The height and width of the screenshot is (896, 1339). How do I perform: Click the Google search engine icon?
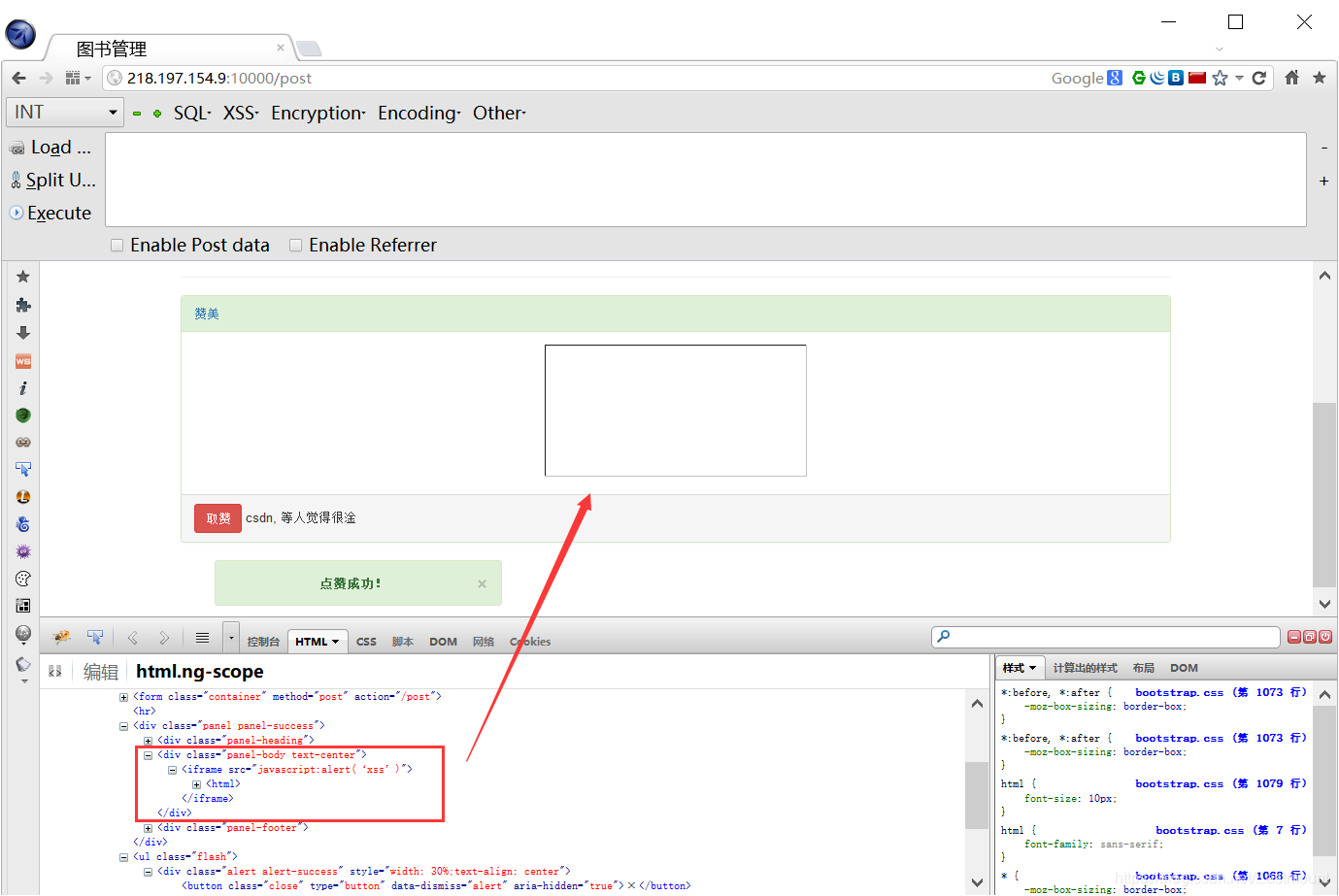tap(1115, 78)
